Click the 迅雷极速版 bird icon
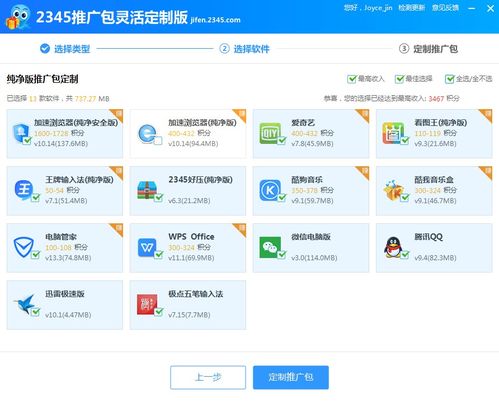 click(x=24, y=304)
